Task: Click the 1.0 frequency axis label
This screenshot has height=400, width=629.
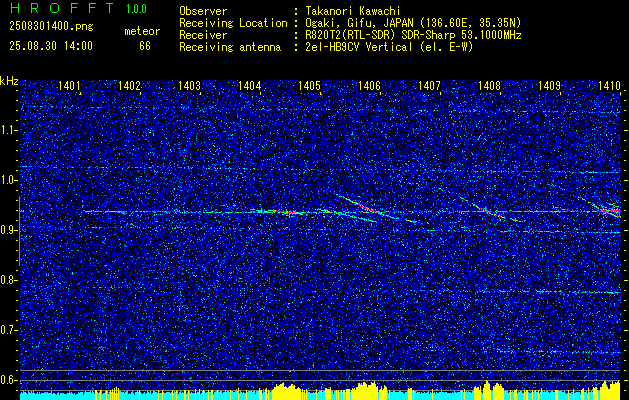Action: [7, 180]
